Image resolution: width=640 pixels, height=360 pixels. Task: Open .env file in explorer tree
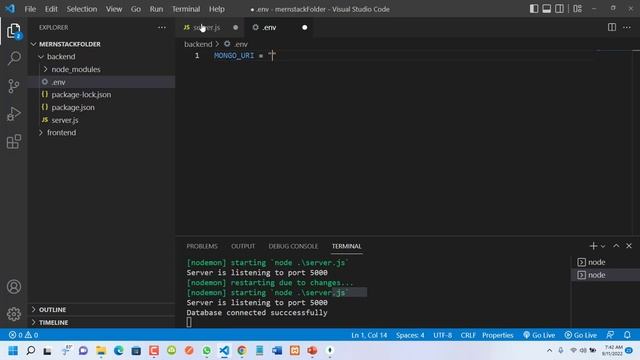[x=102, y=82]
